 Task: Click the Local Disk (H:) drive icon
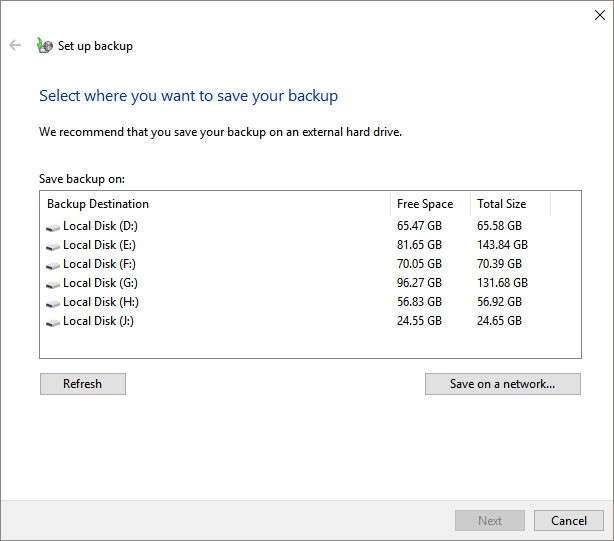click(x=53, y=303)
